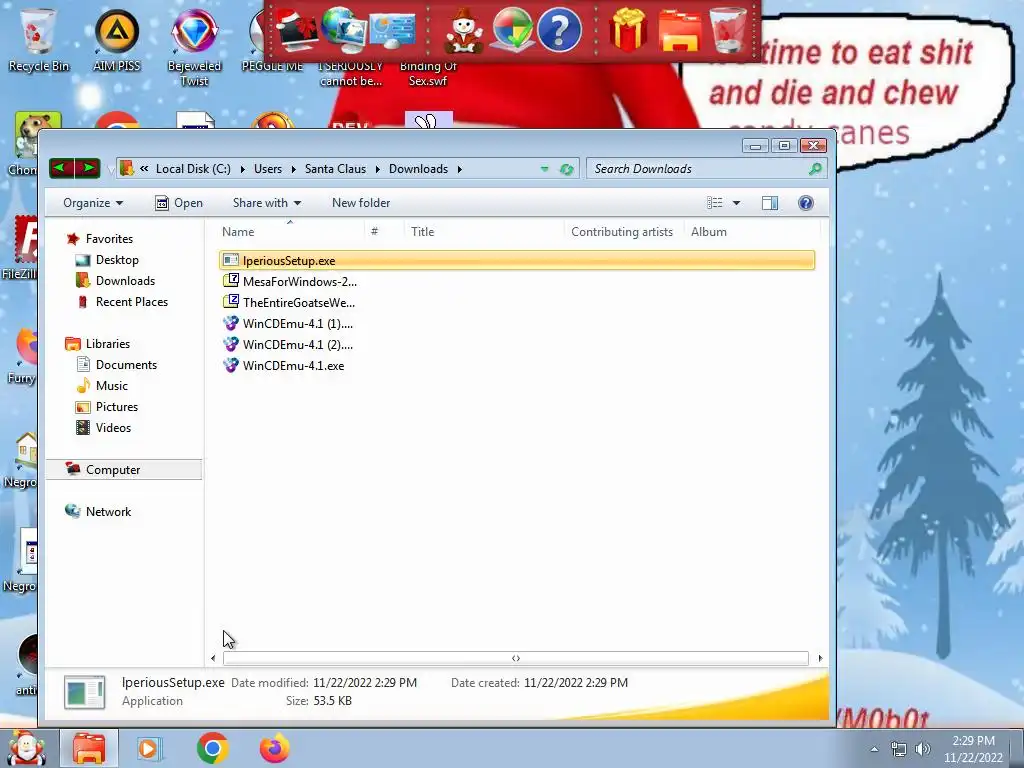Screen dimensions: 1024x768
Task: Open the Organize menu
Action: (93, 203)
